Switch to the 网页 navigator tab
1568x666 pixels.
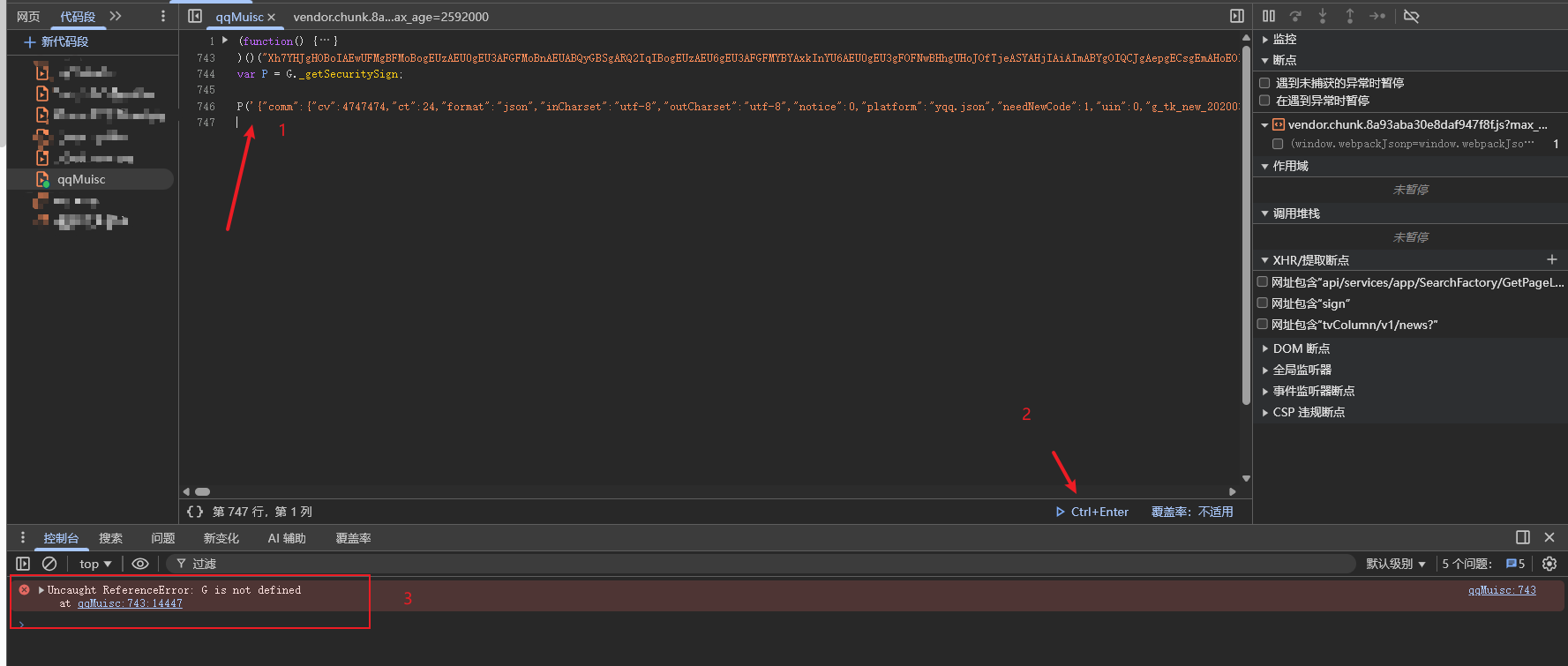[x=28, y=17]
